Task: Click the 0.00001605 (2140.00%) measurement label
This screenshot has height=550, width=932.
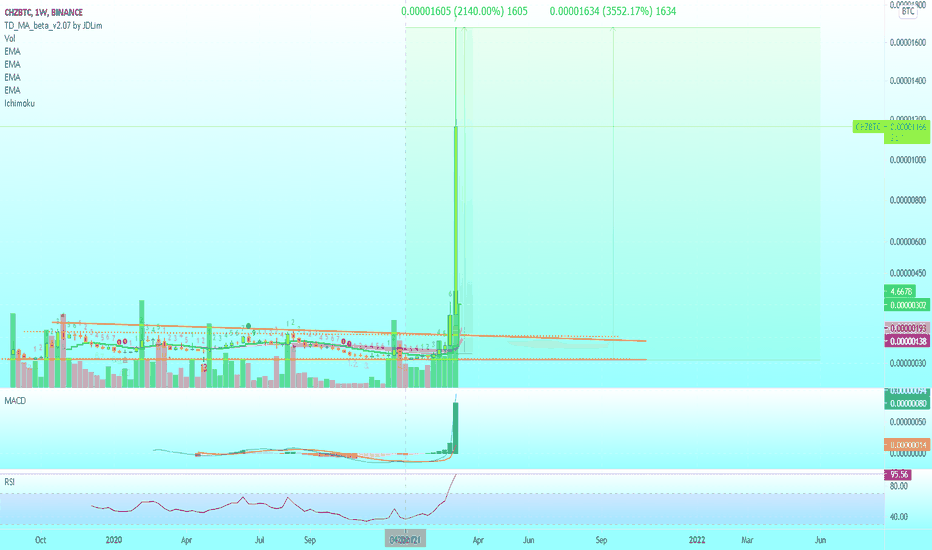Action: pyautogui.click(x=464, y=11)
